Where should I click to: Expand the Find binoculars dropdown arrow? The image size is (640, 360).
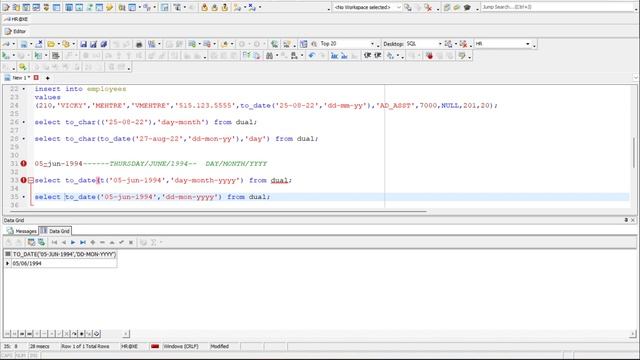pyautogui.click(x=277, y=56)
